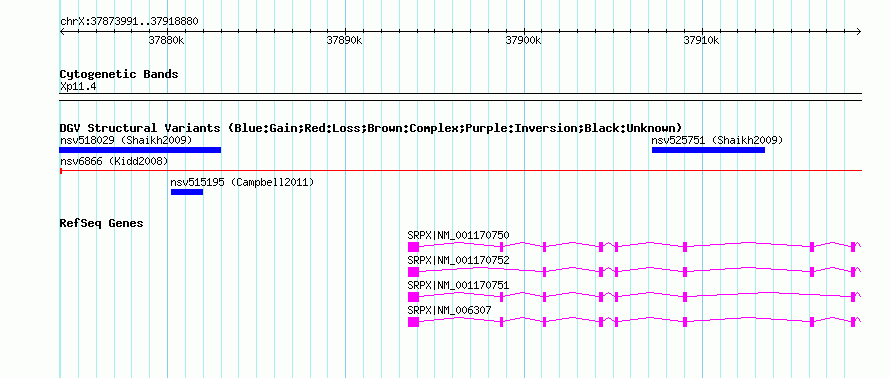Image resolution: width=890 pixels, height=378 pixels.
Task: Click the nsv525751 (Shaikh2009) variant label
Action: [x=717, y=140]
